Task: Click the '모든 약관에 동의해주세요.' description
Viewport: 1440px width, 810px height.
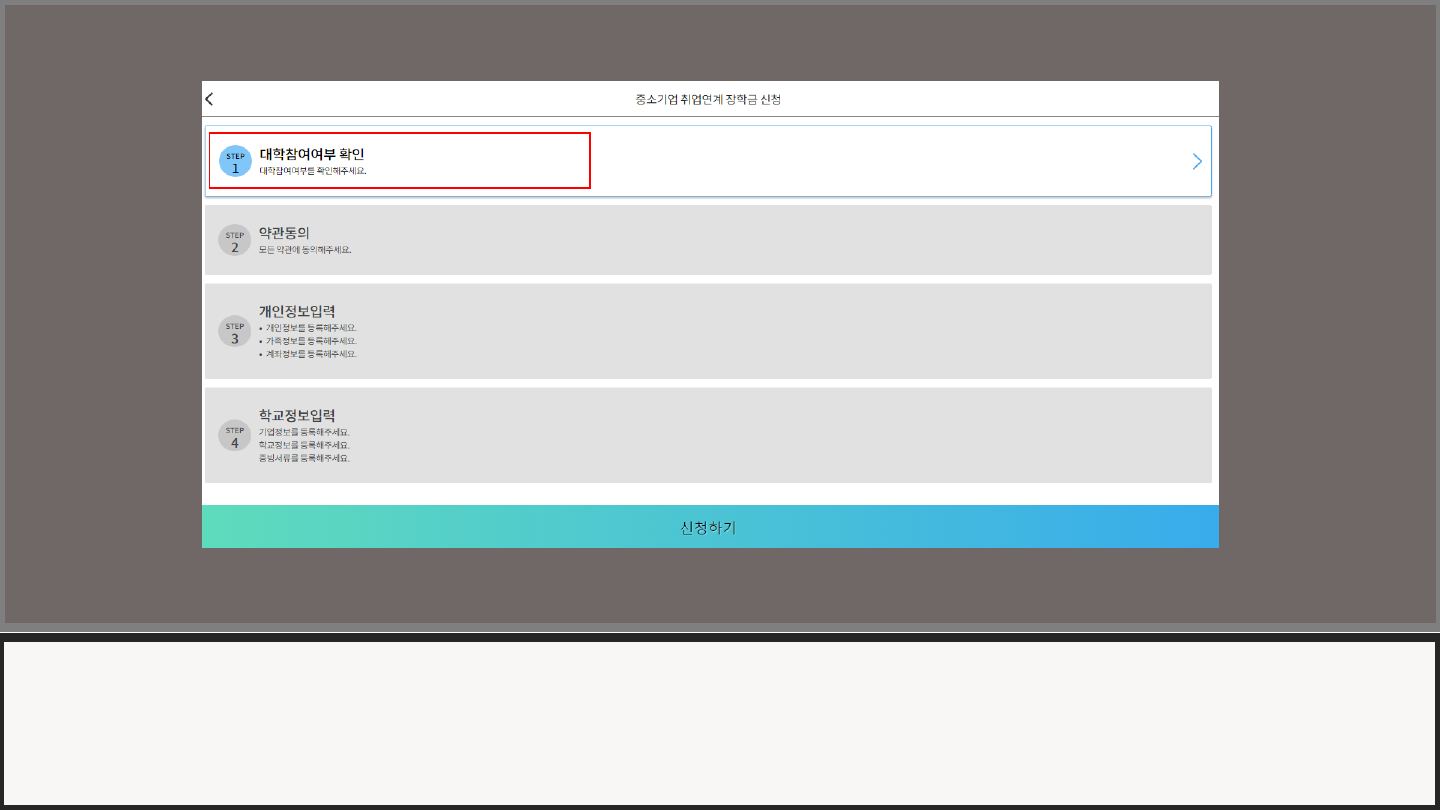Action: 305,250
